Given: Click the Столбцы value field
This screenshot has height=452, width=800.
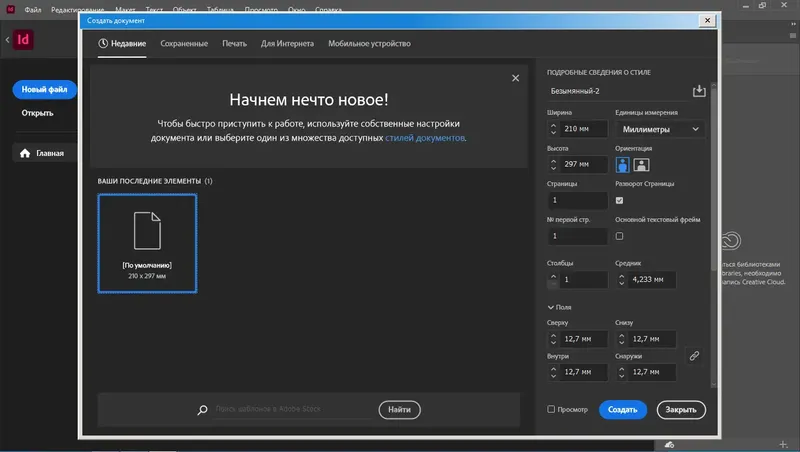Looking at the screenshot, I should click(584, 280).
